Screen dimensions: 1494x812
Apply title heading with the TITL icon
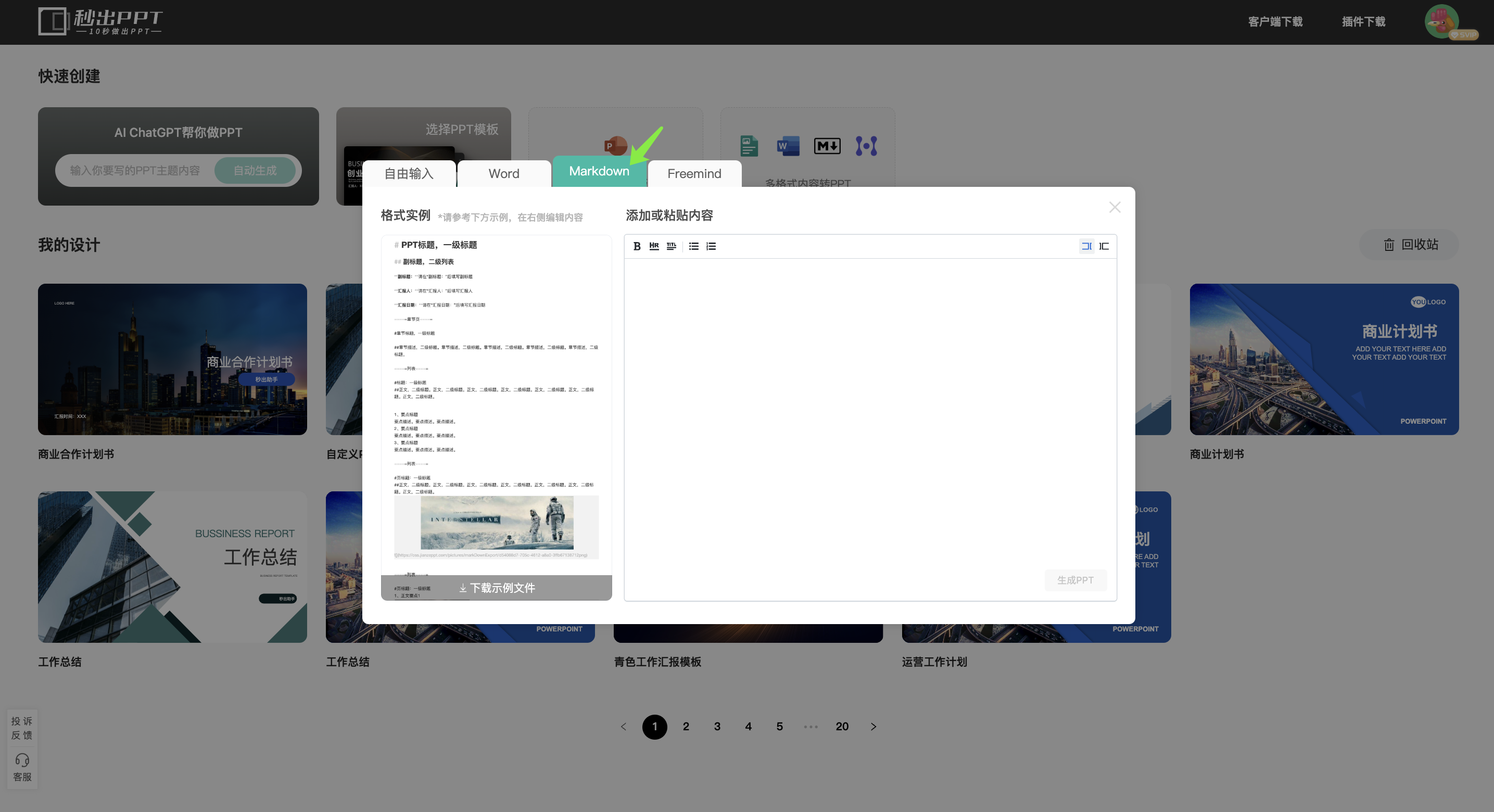pyautogui.click(x=671, y=246)
